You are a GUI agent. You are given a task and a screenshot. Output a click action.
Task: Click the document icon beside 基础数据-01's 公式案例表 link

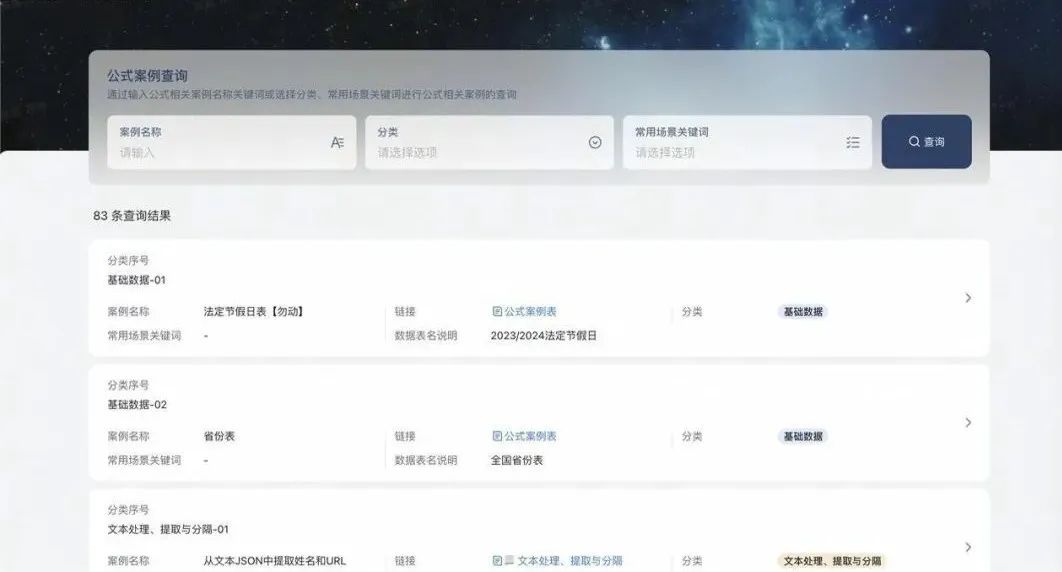click(x=497, y=312)
